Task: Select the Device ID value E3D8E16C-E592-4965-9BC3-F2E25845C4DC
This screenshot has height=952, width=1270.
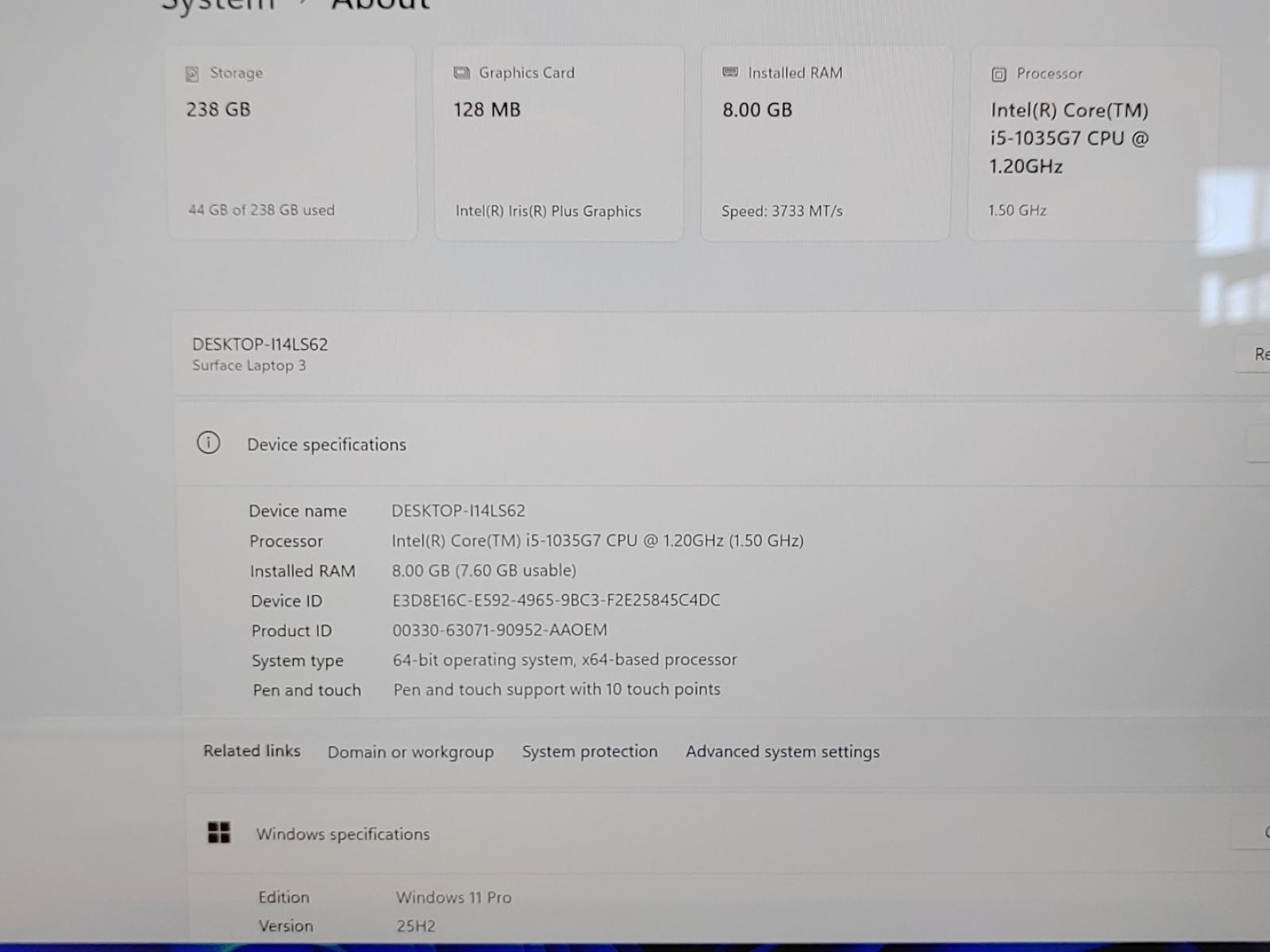Action: pos(556,601)
